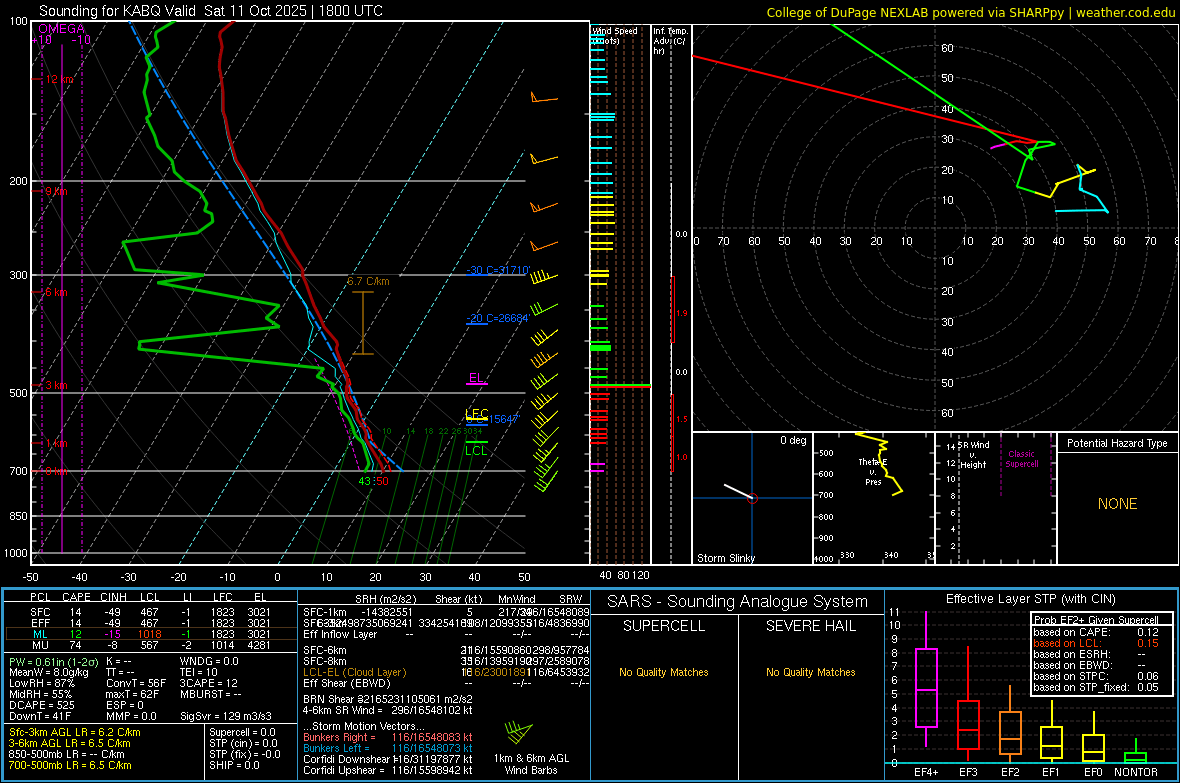Click the 6.7 C/km lapse rate bracket

coord(362,322)
